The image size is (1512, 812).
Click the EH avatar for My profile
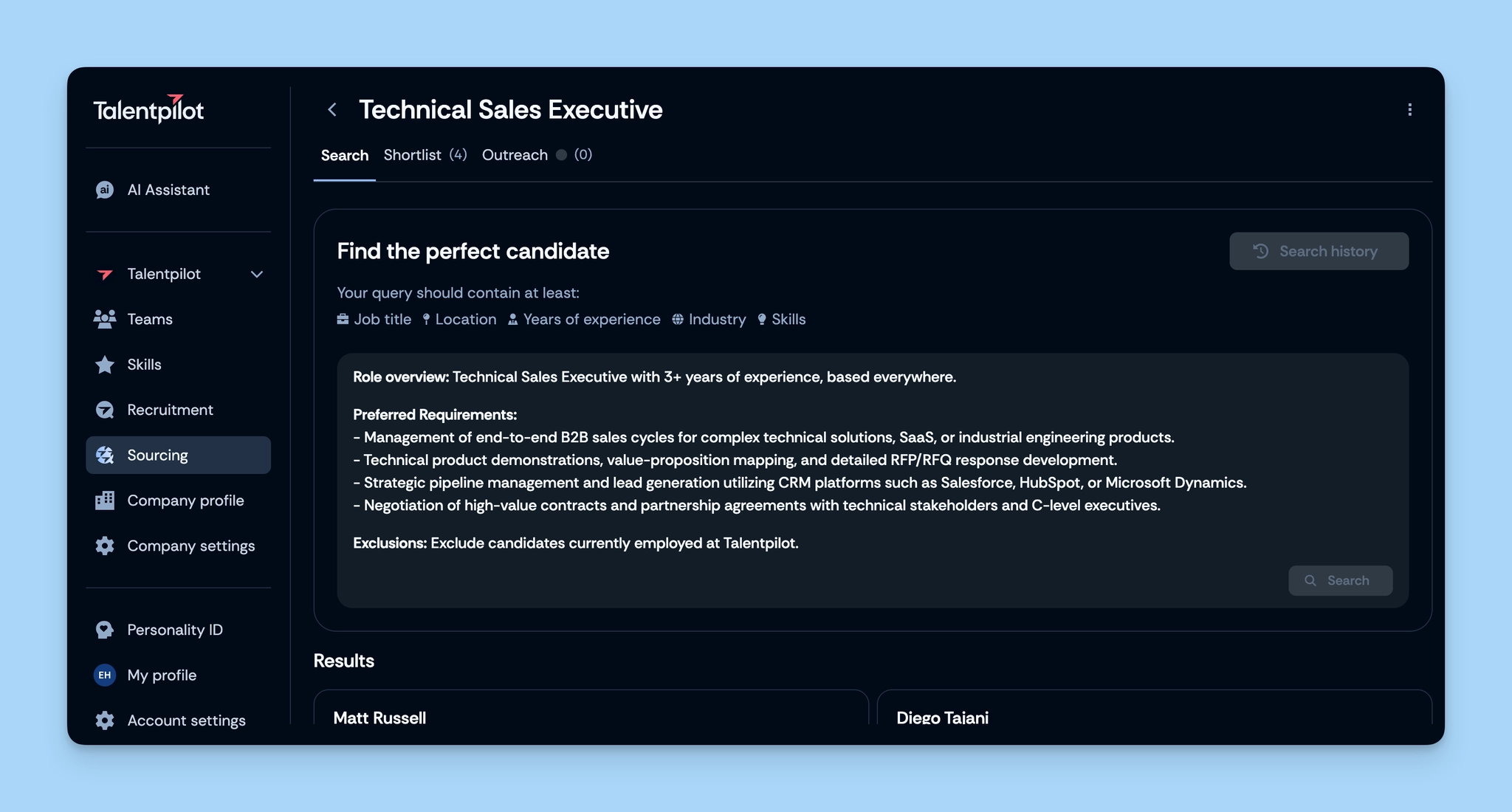coord(105,675)
